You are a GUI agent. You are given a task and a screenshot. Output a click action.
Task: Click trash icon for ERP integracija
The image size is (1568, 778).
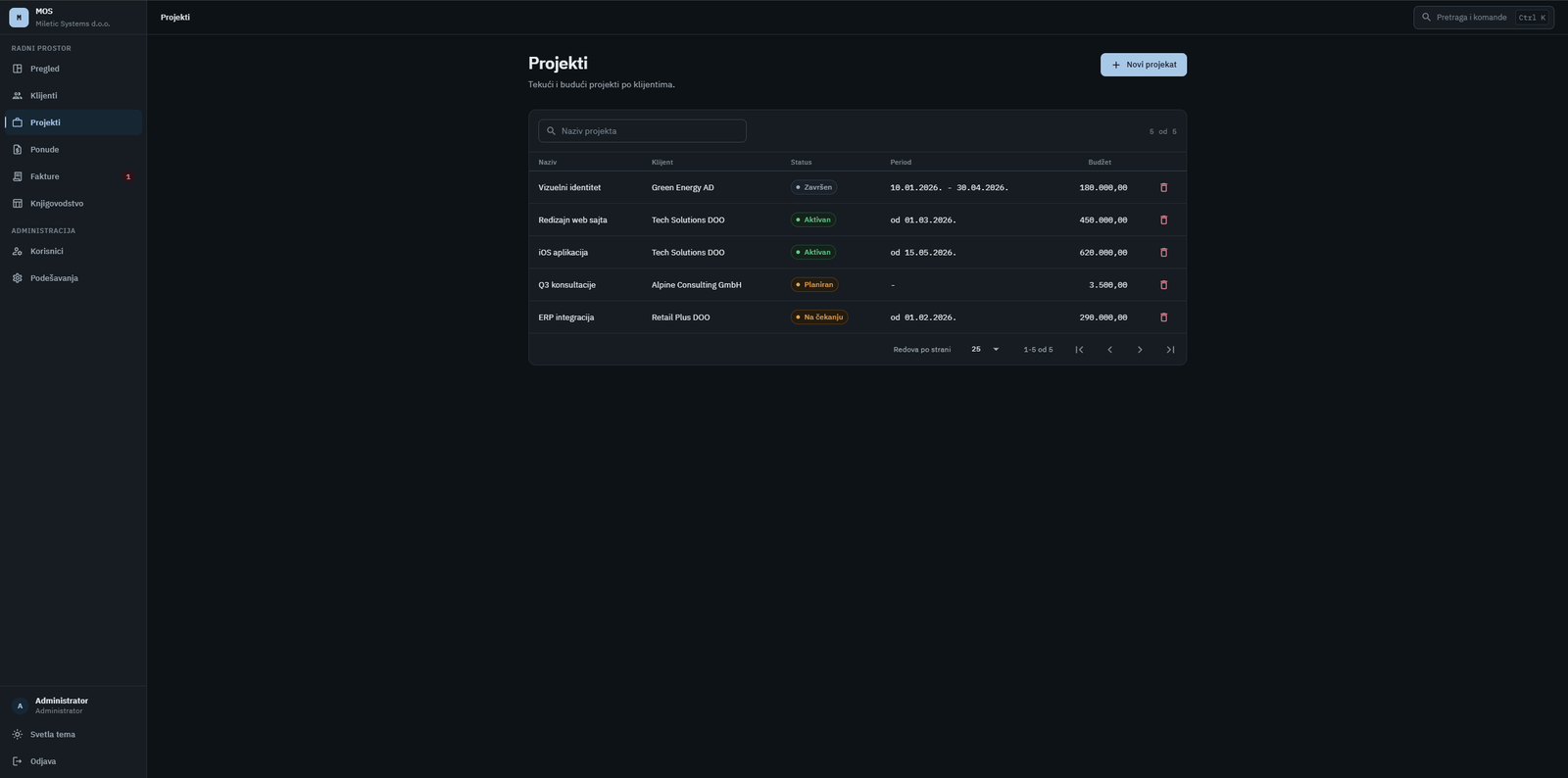(1163, 316)
